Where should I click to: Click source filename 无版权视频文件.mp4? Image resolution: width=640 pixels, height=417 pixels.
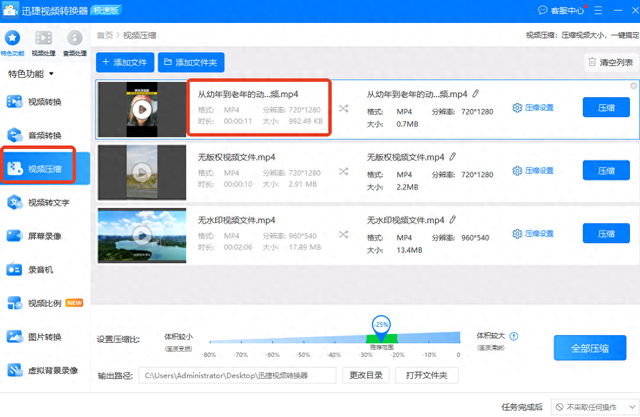click(x=237, y=157)
